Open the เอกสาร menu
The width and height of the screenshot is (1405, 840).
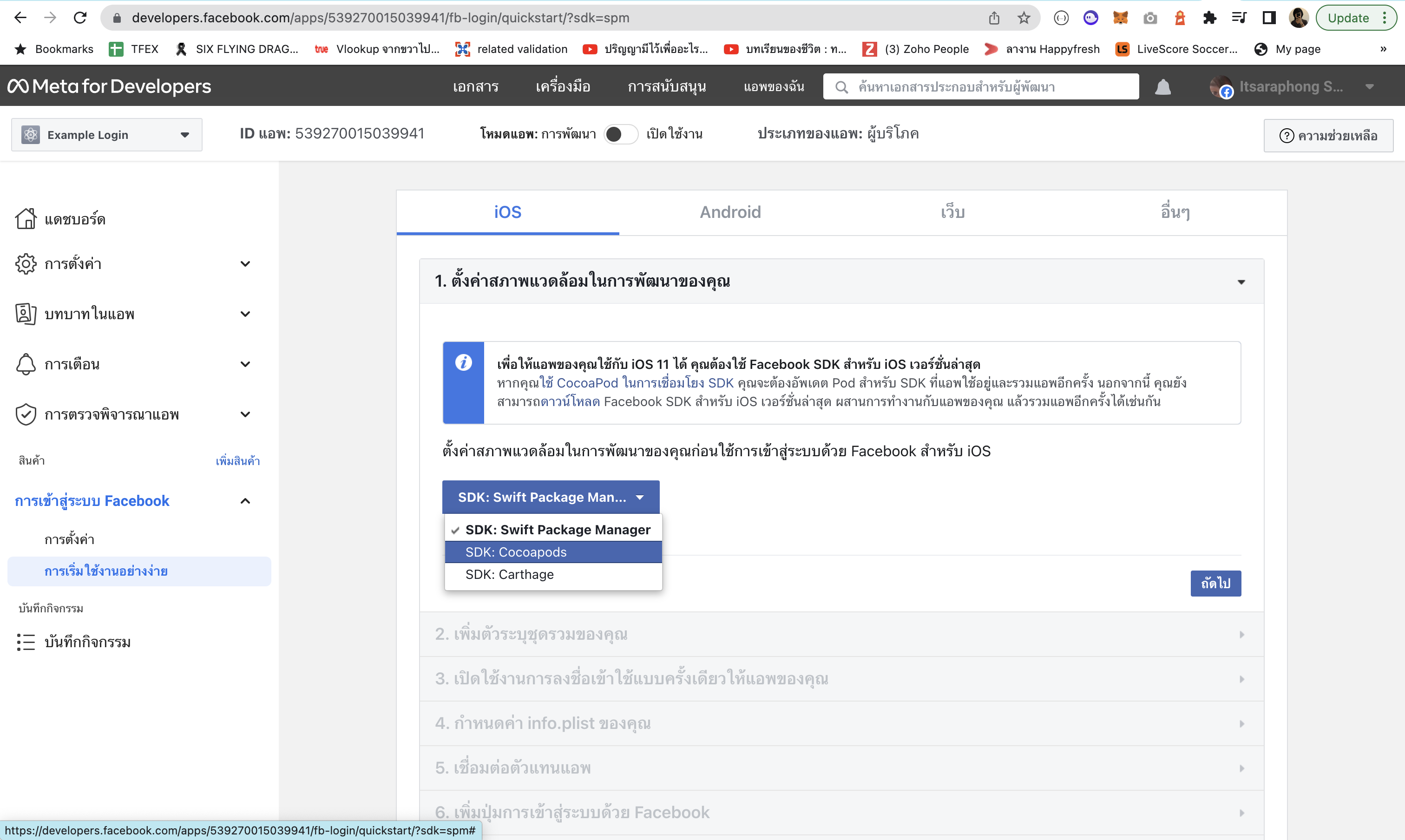475,86
